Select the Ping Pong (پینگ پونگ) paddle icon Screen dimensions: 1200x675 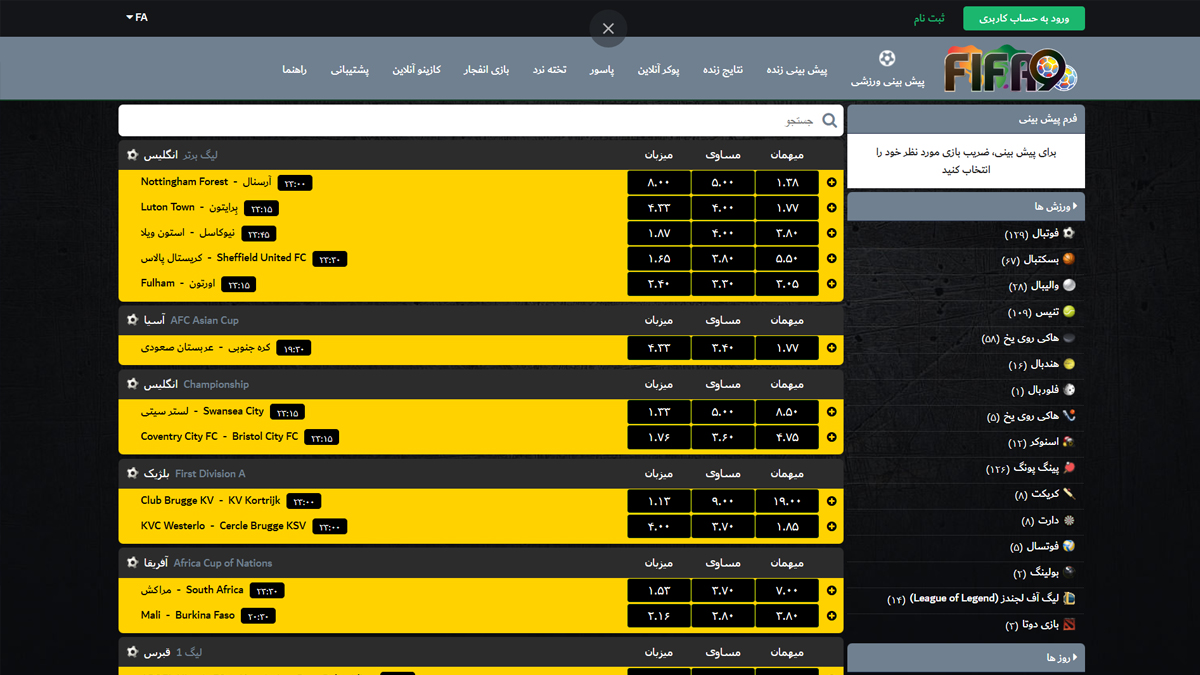pyautogui.click(x=1069, y=468)
